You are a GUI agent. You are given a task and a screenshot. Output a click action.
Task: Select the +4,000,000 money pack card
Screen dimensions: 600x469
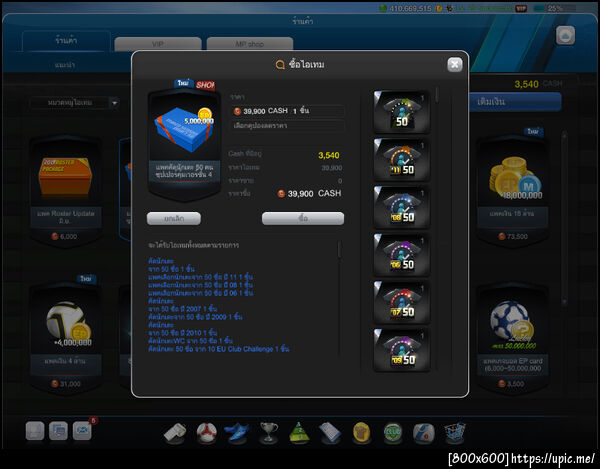(66, 339)
